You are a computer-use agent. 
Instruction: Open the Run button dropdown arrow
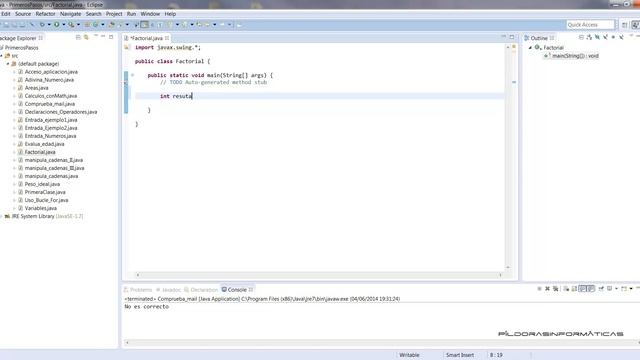point(64,24)
